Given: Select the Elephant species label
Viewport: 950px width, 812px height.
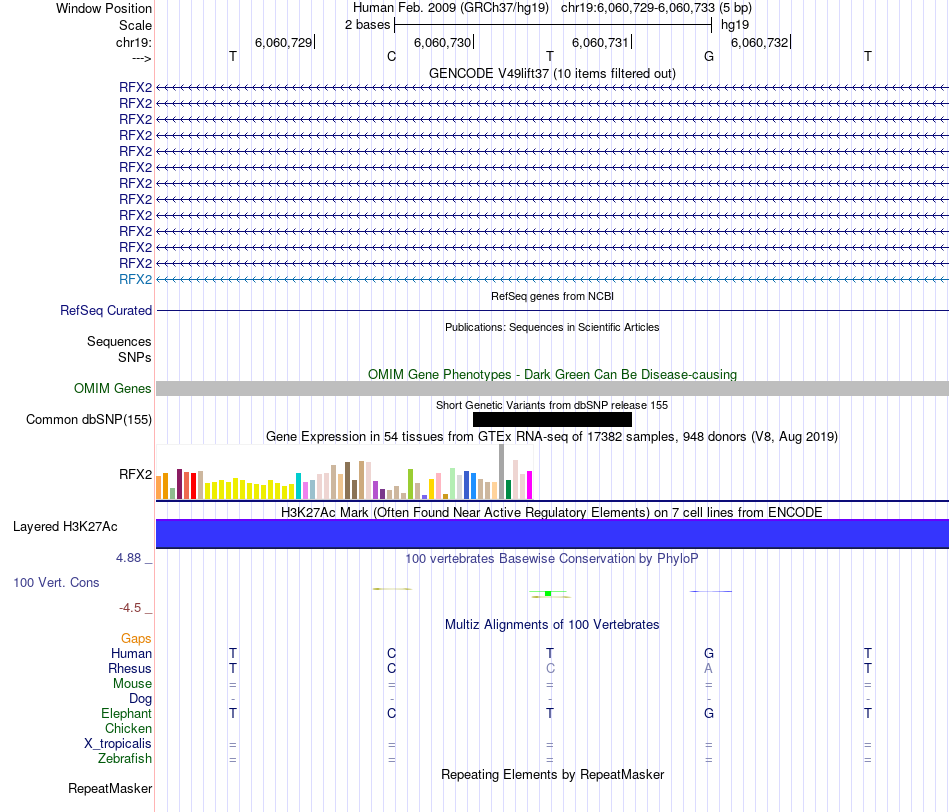Looking at the screenshot, I should tap(126, 713).
